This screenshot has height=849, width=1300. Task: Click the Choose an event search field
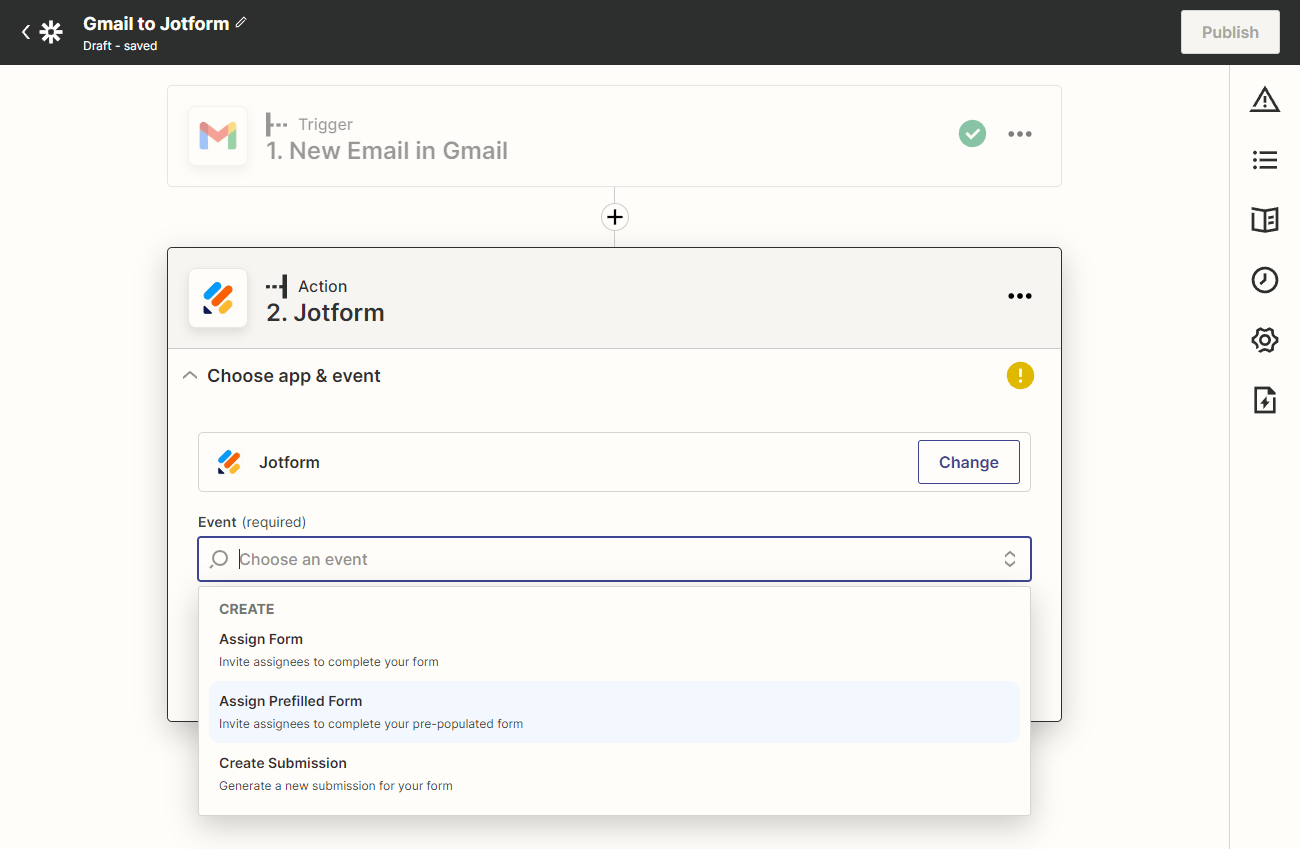pyautogui.click(x=610, y=559)
